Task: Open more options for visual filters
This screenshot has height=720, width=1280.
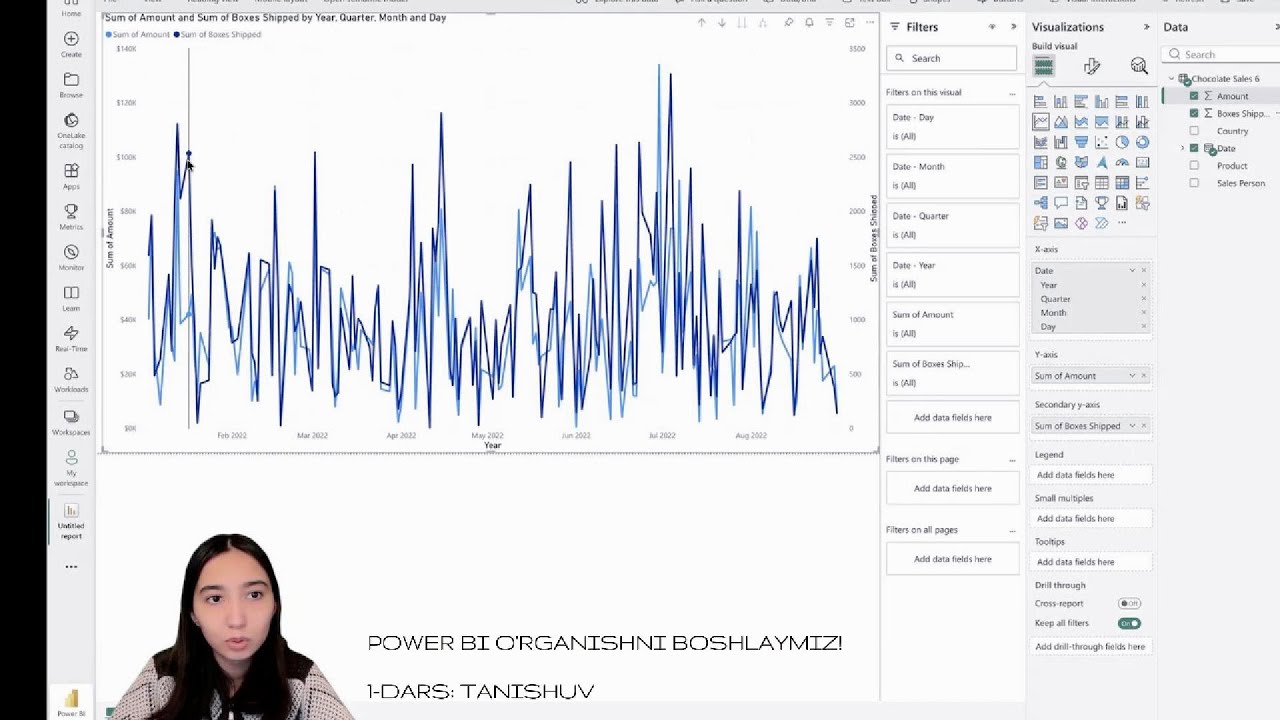Action: 1012,93
